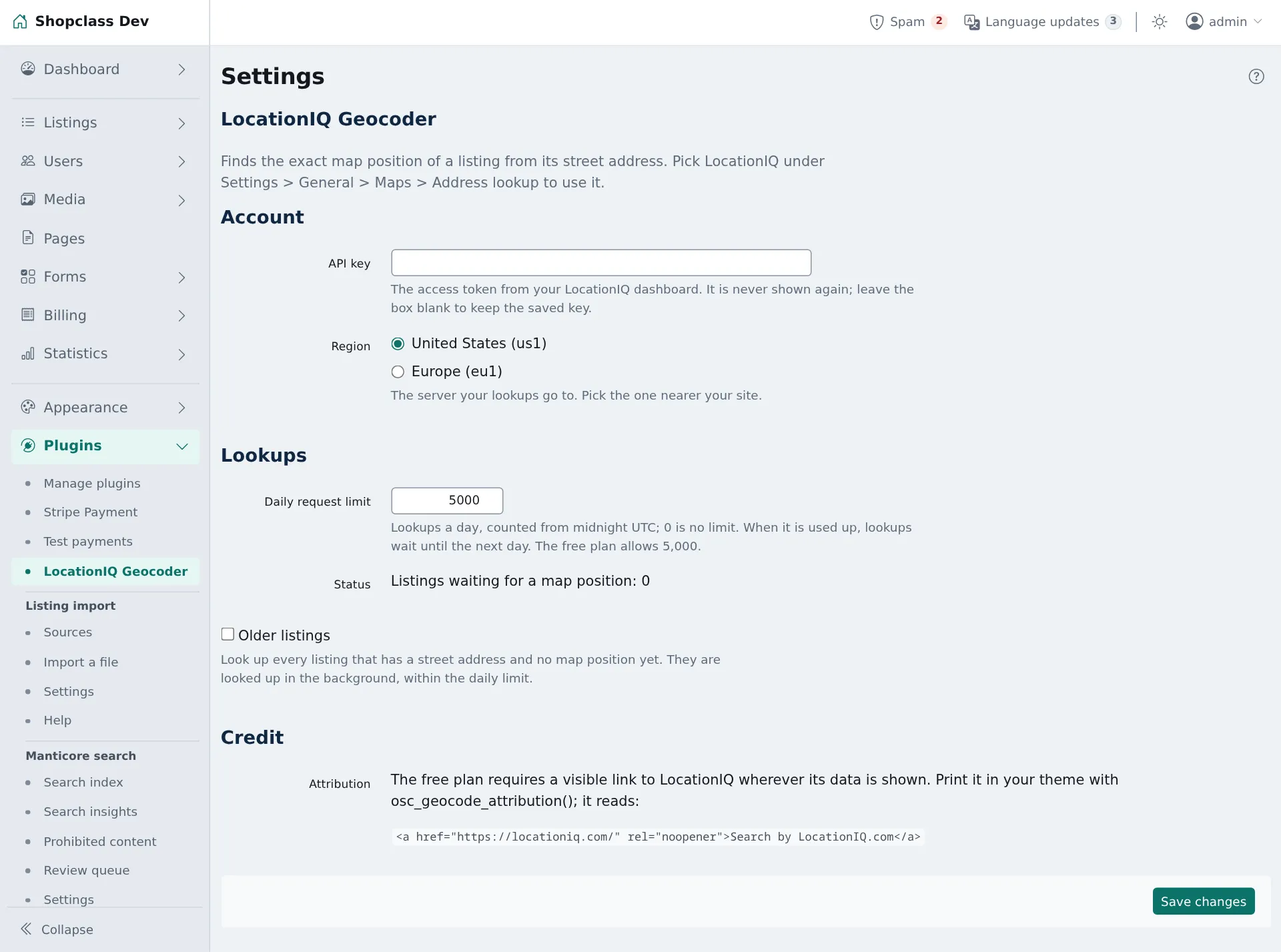Click the Listings list icon
1281x952 pixels.
coord(27,122)
